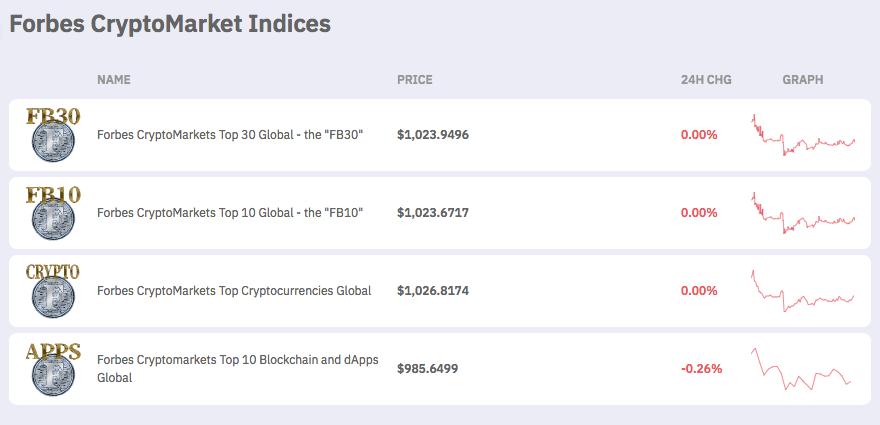Click the FB10 sparkline graph
This screenshot has height=425, width=880.
tap(803, 213)
